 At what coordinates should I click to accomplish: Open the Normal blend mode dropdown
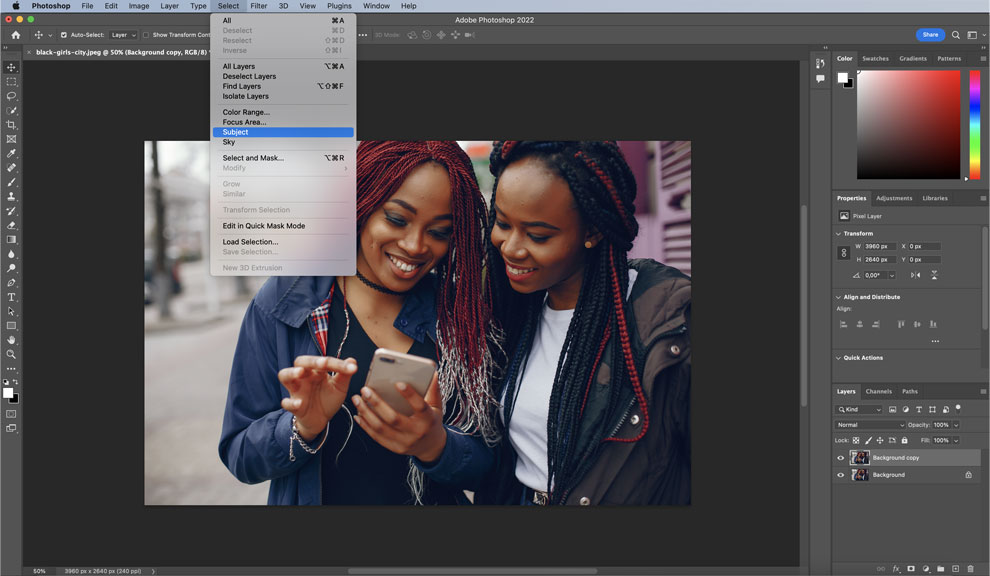point(866,424)
